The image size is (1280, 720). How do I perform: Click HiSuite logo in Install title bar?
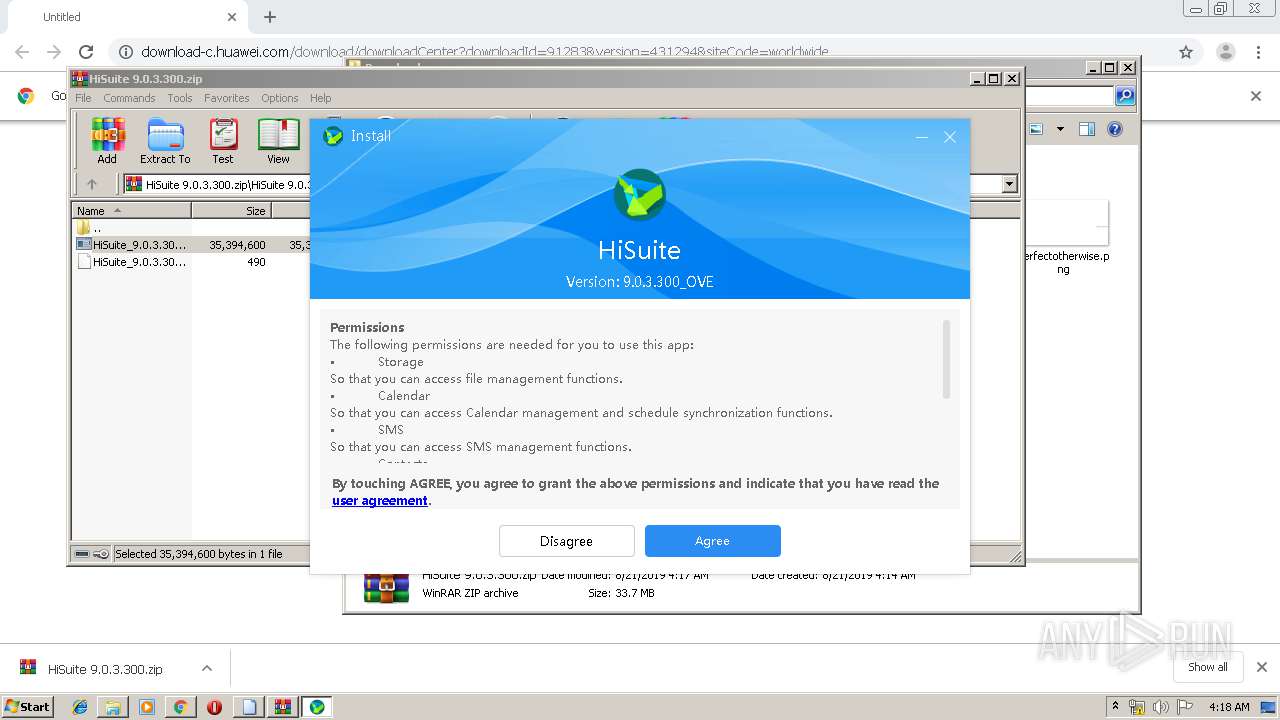click(x=333, y=135)
